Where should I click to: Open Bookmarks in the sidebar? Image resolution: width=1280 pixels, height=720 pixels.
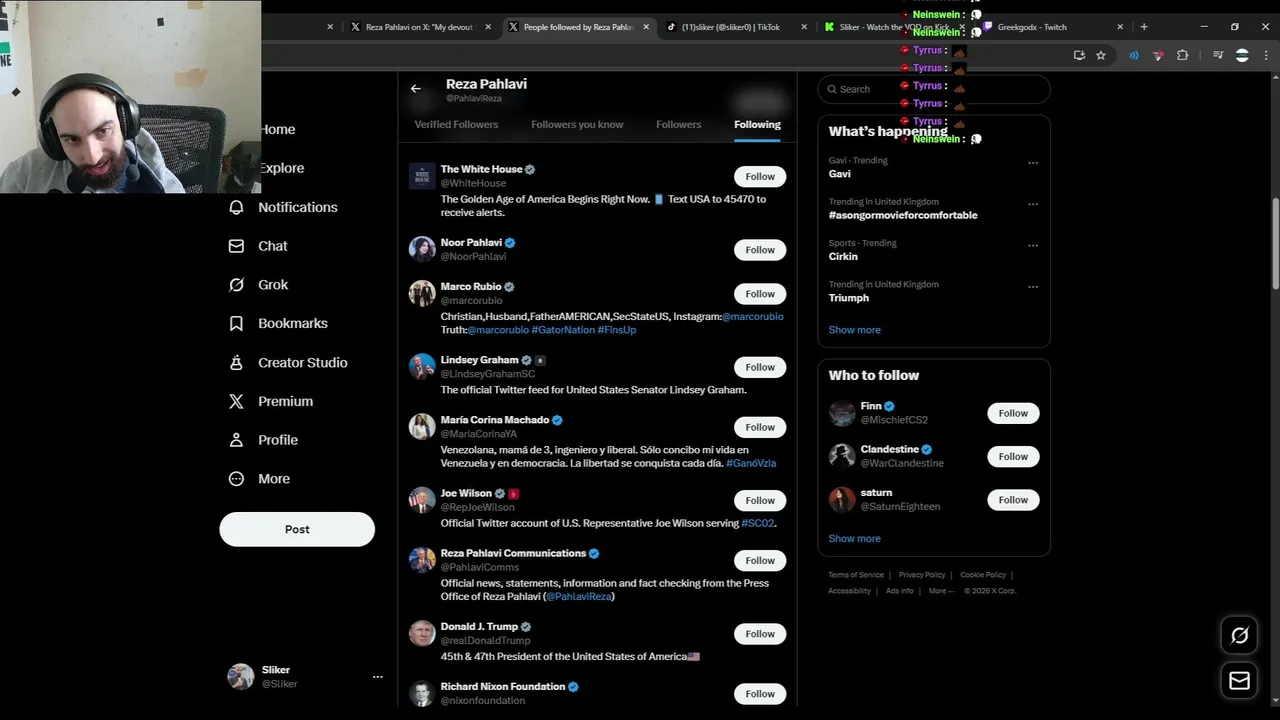click(278, 324)
